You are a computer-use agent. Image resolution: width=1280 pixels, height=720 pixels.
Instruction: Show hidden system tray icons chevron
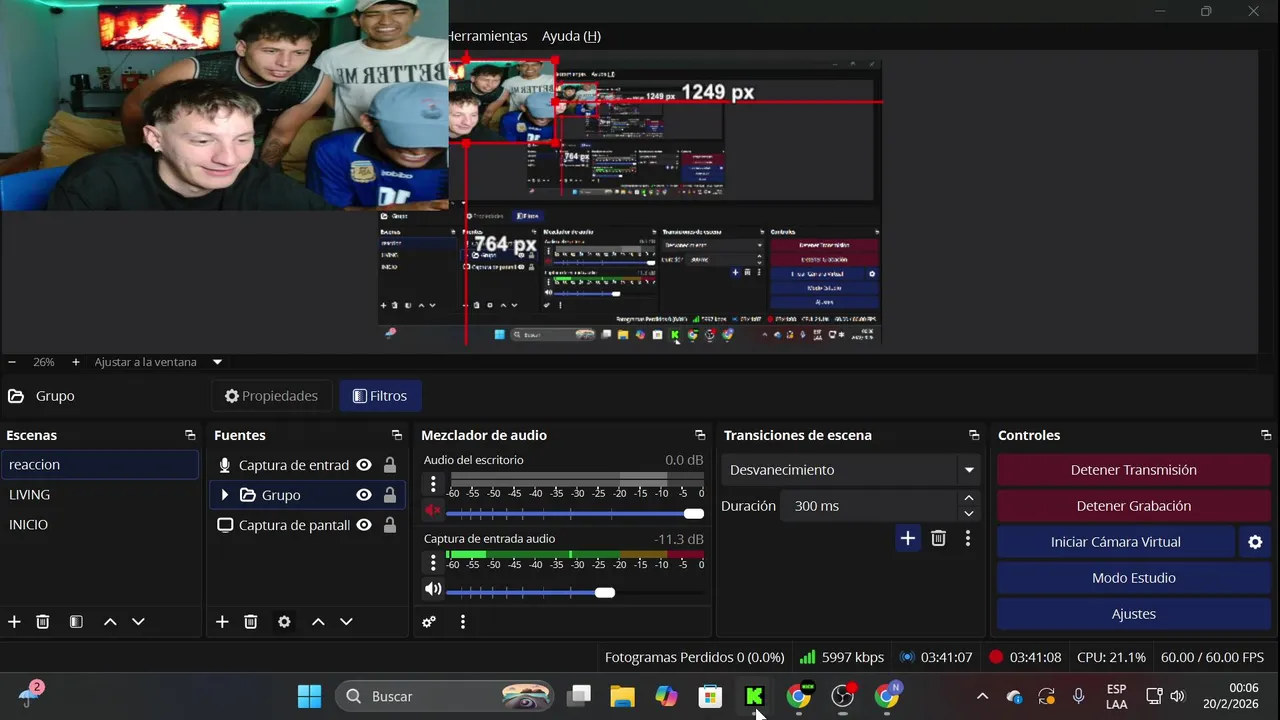pyautogui.click(x=982, y=696)
